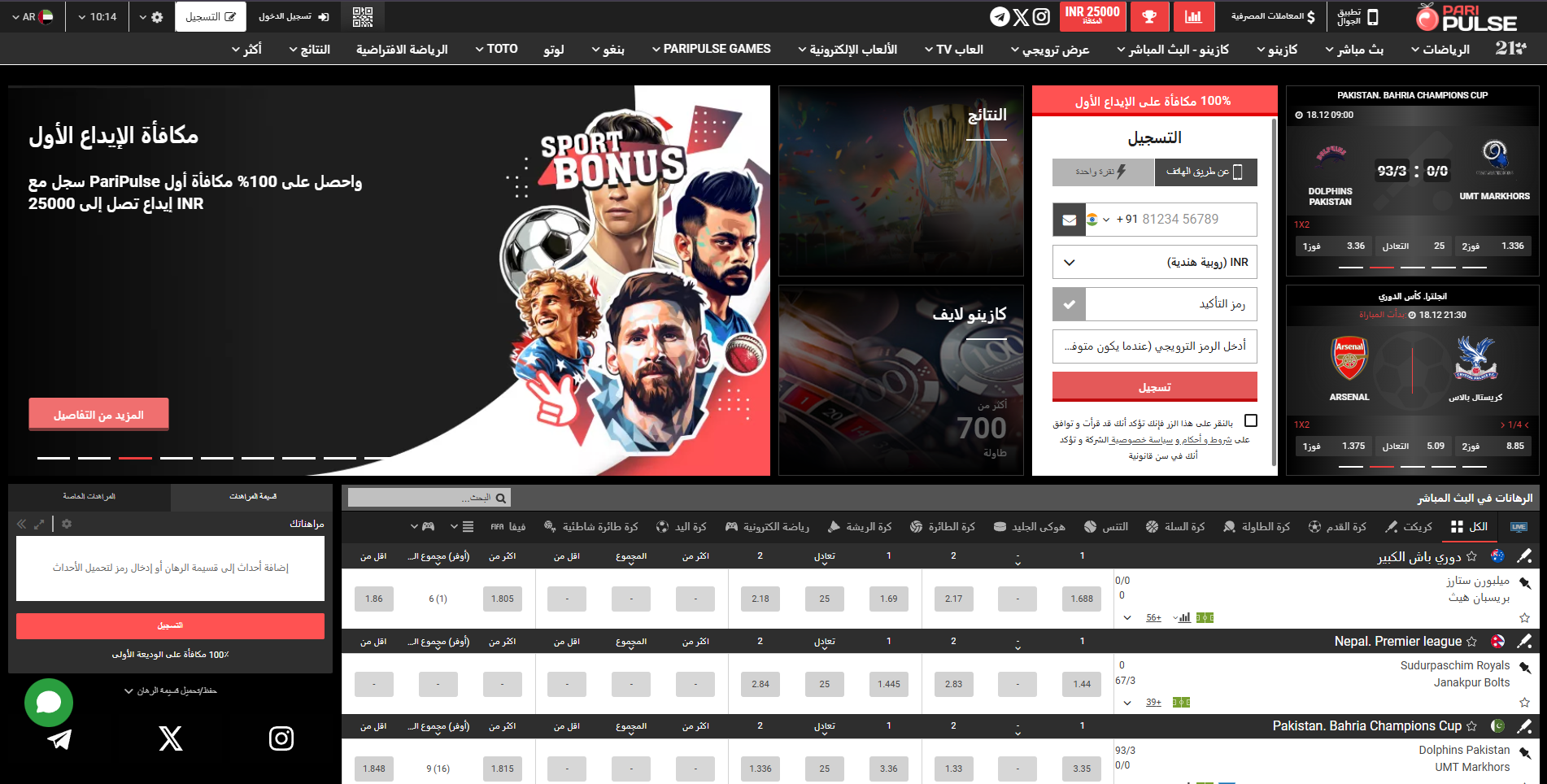The width and height of the screenshot is (1547, 784).
Task: Click the search magnifier icon in live bets
Action: click(x=501, y=498)
